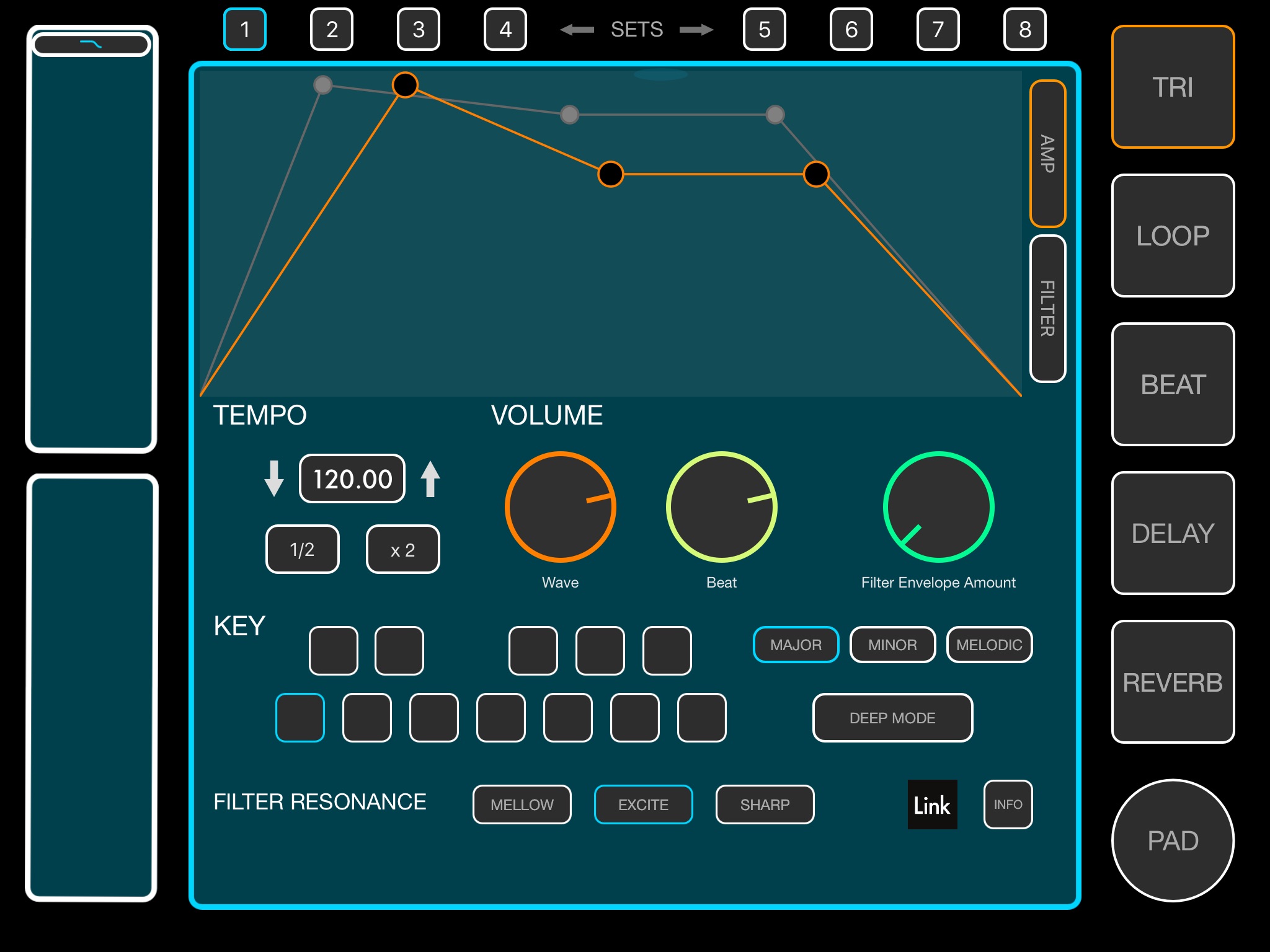Click the filter curve icon strip
This screenshot has width=1270, height=952.
[91, 45]
